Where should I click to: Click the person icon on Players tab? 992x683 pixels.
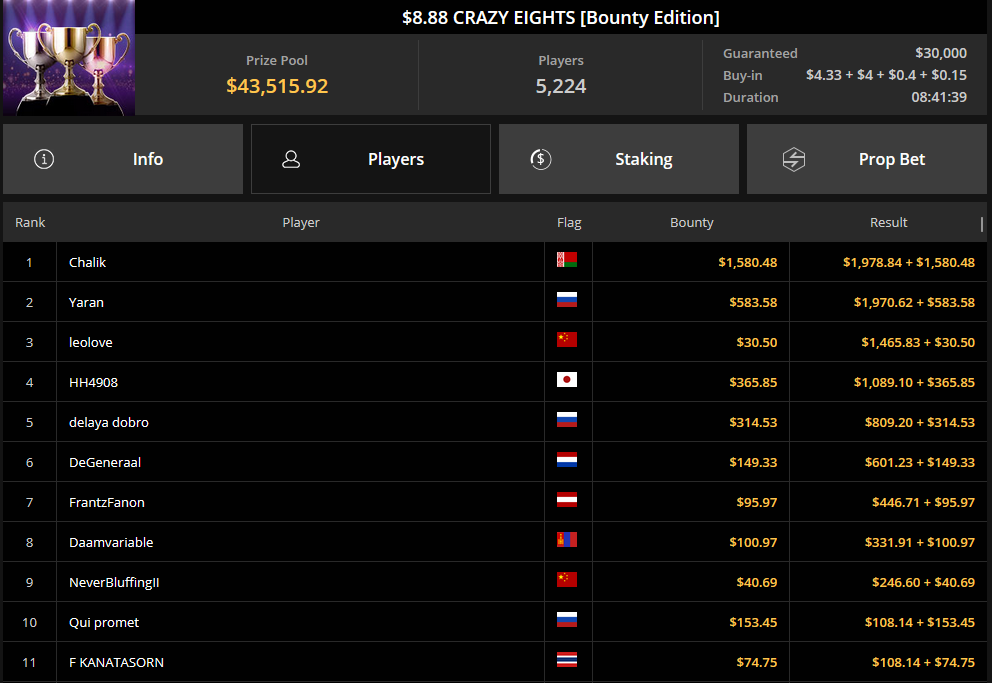[291, 159]
